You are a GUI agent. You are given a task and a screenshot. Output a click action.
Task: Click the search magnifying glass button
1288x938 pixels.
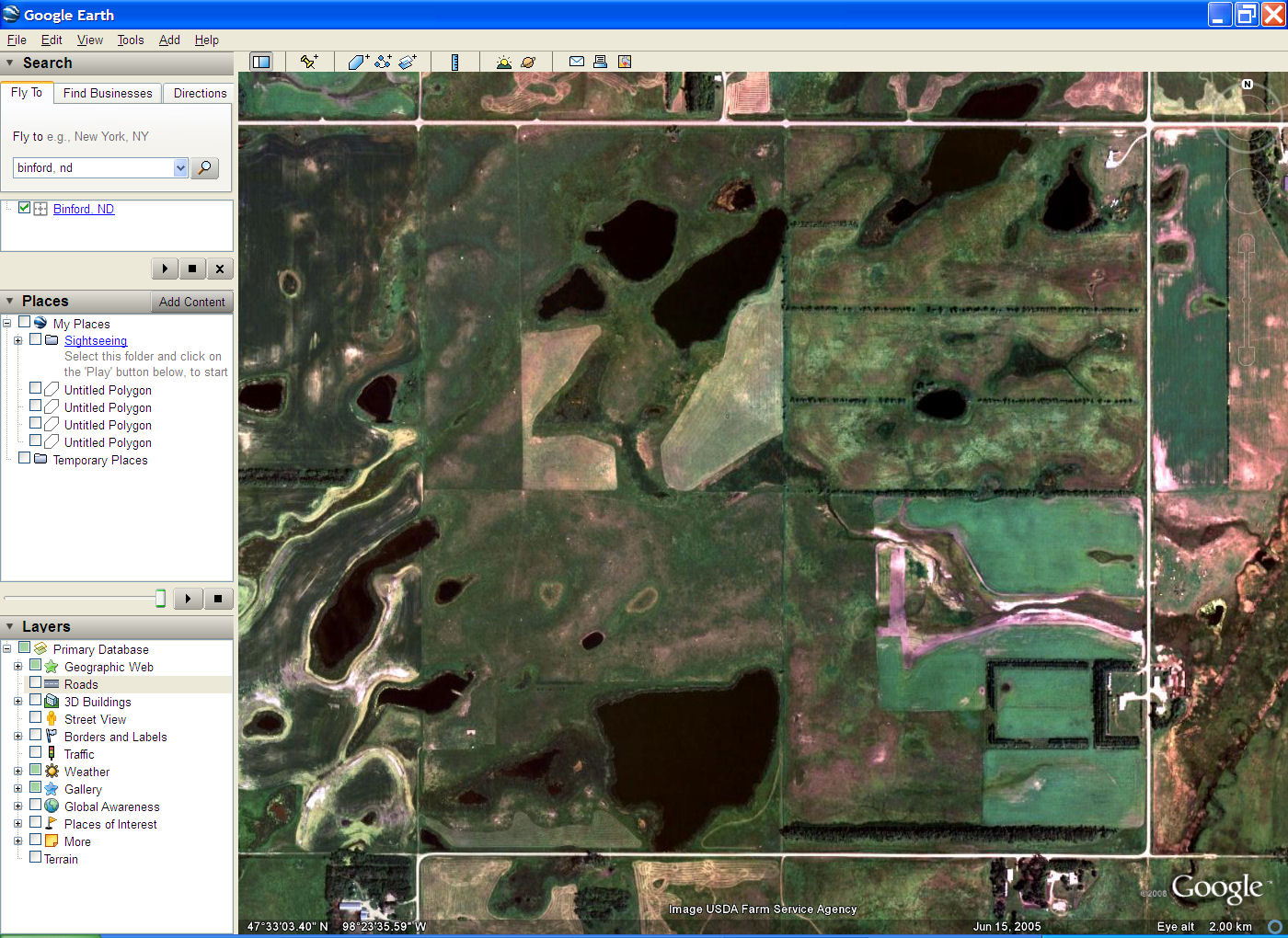point(204,167)
